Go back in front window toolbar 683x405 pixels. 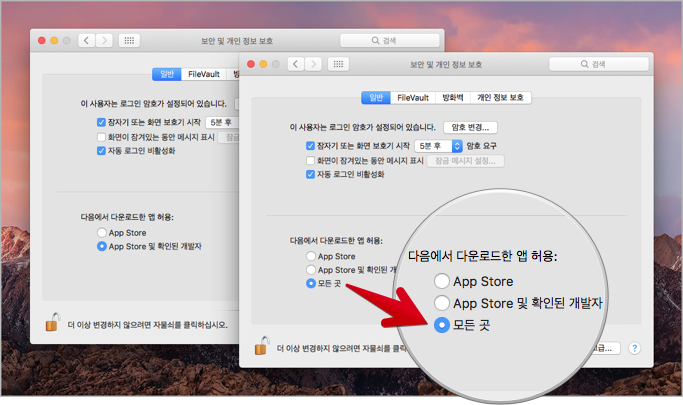click(296, 64)
